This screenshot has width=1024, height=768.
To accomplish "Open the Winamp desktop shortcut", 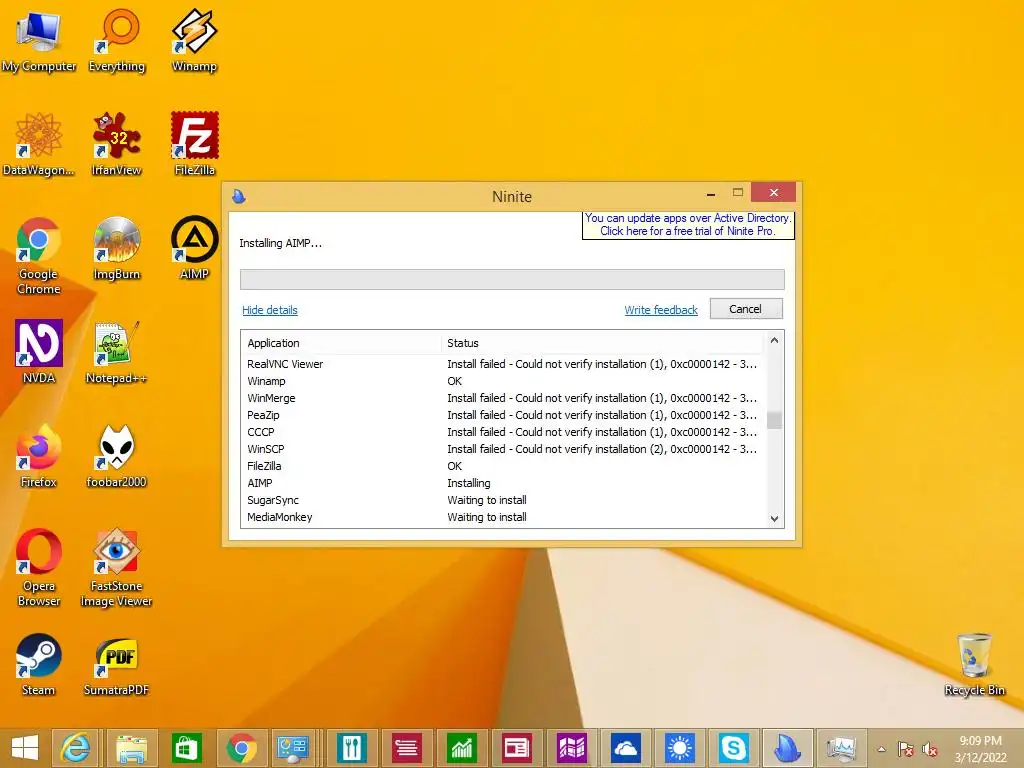I will click(194, 40).
